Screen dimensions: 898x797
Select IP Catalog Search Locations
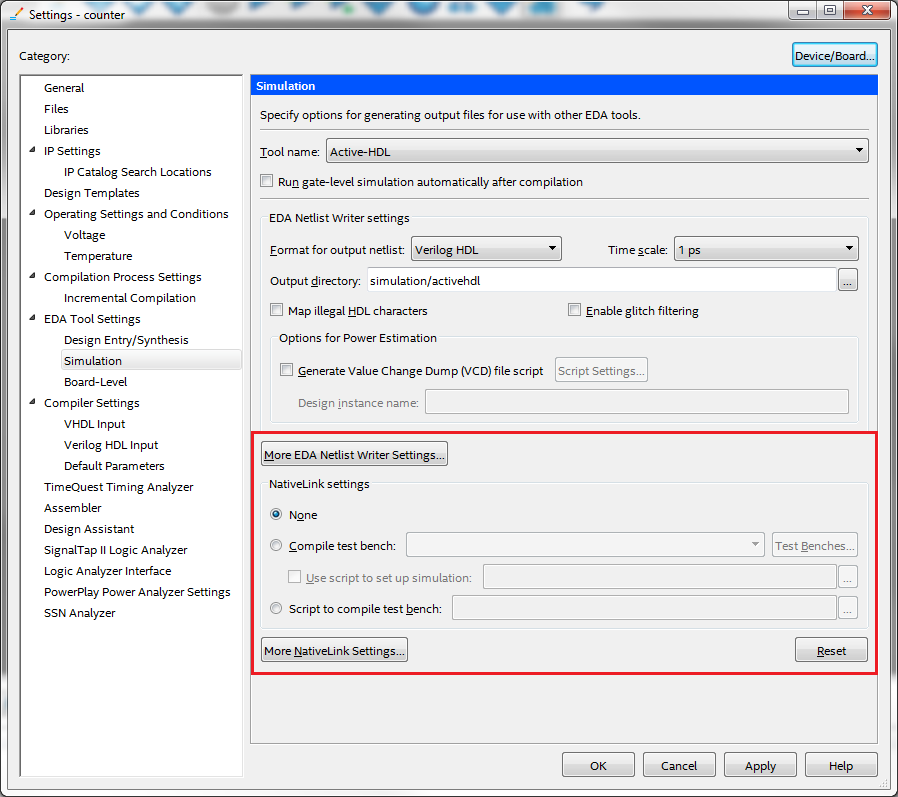tap(137, 172)
